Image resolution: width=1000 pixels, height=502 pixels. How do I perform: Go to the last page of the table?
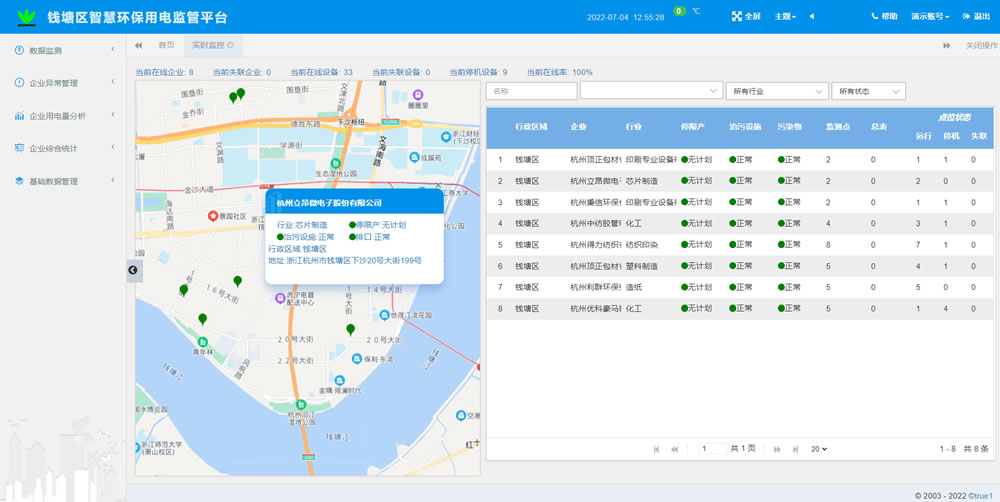click(x=795, y=449)
